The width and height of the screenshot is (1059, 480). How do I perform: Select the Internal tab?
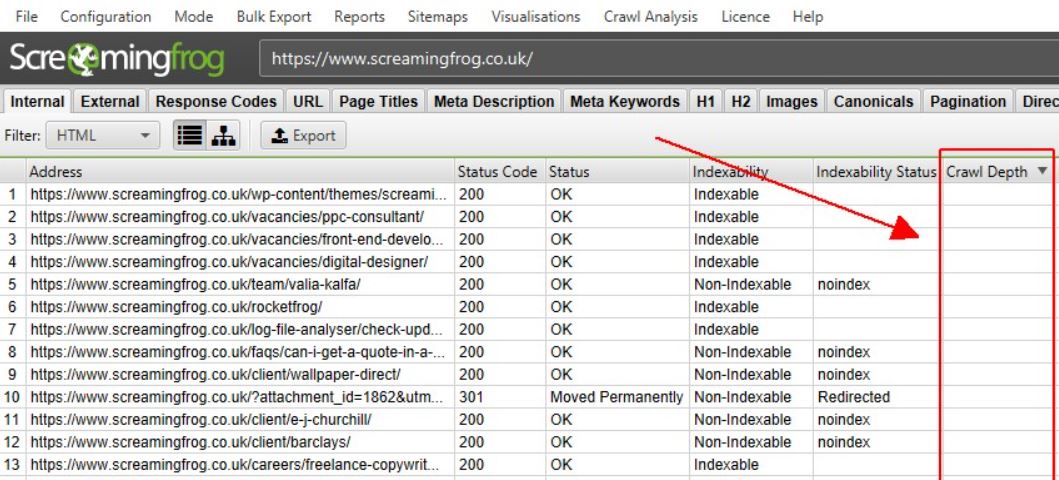click(37, 102)
